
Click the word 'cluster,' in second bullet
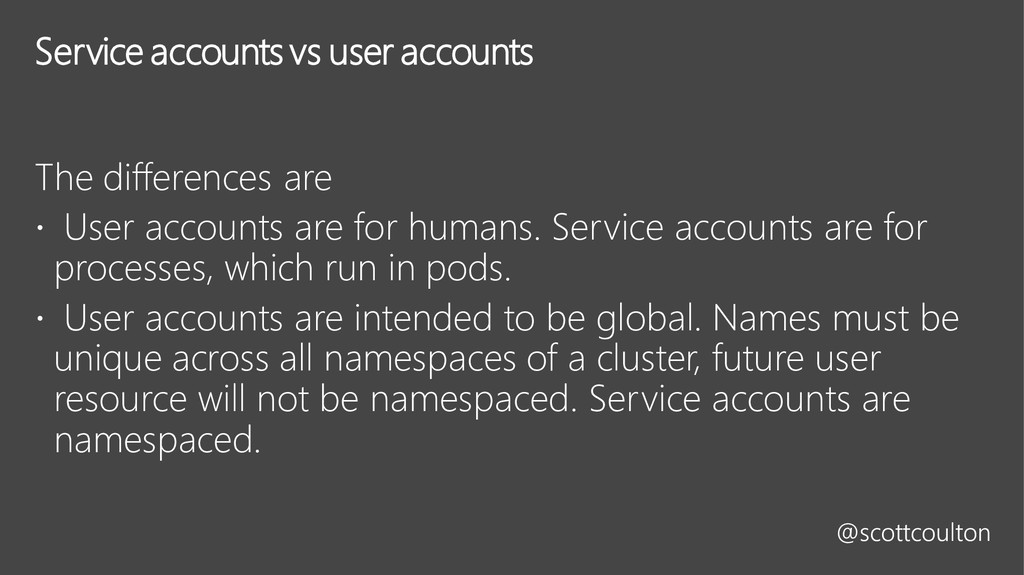(x=648, y=359)
